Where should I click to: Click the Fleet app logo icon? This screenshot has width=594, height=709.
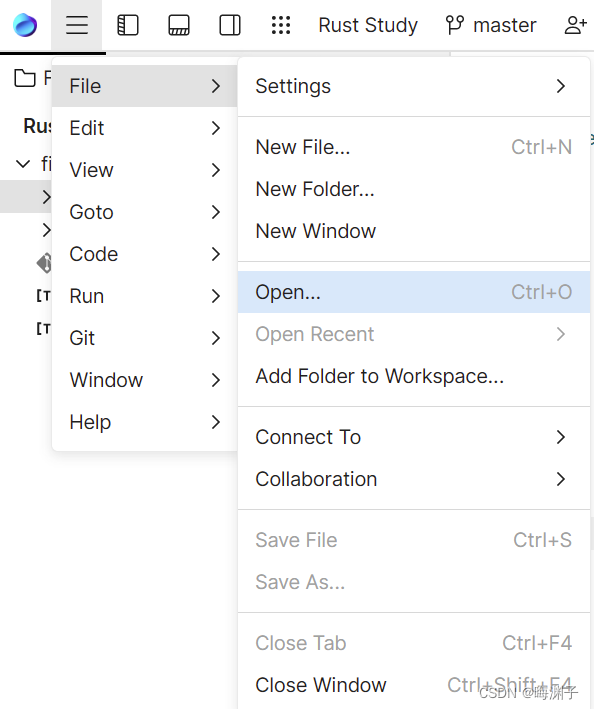tap(25, 25)
